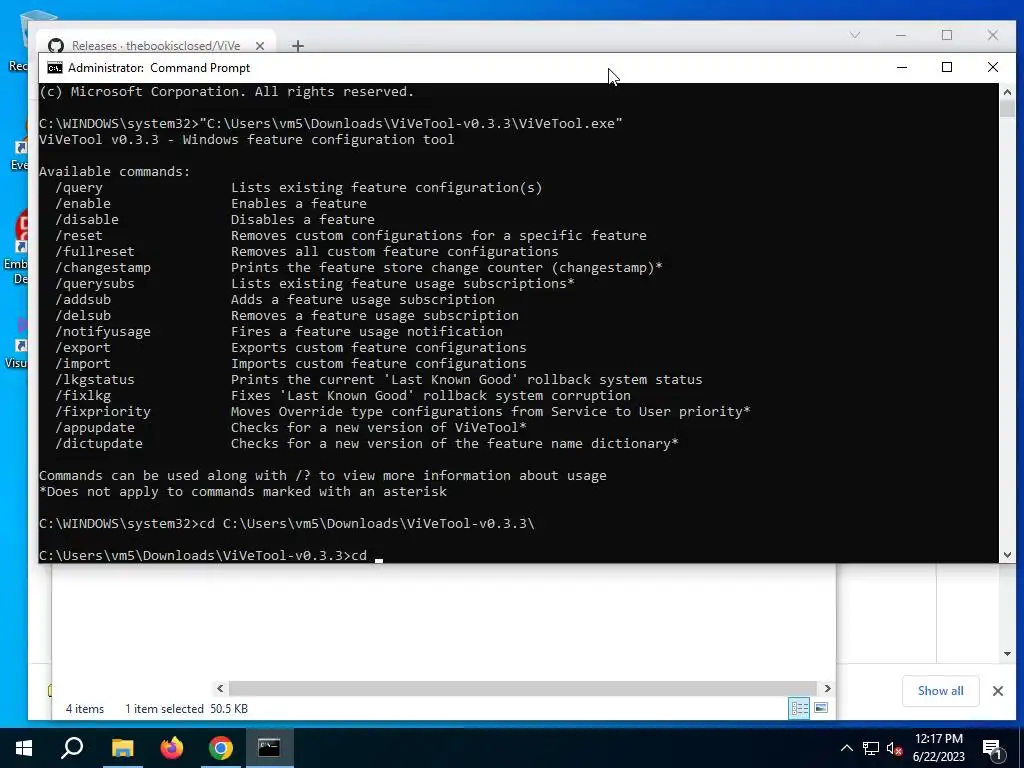Click Command Prompt scrollbar up arrow
1024x768 pixels.
[x=1007, y=92]
